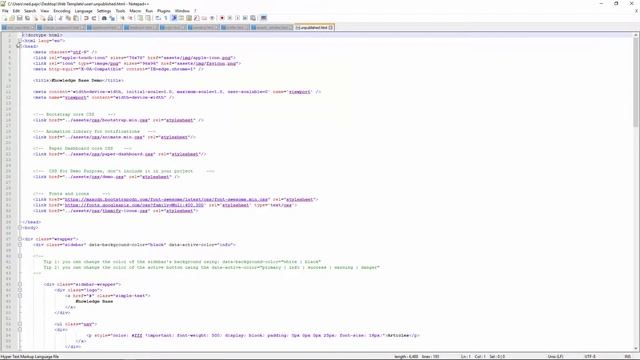The height and width of the screenshot is (360, 640).
Task: Click the Save All toolbar icon
Action: [x=27, y=18]
